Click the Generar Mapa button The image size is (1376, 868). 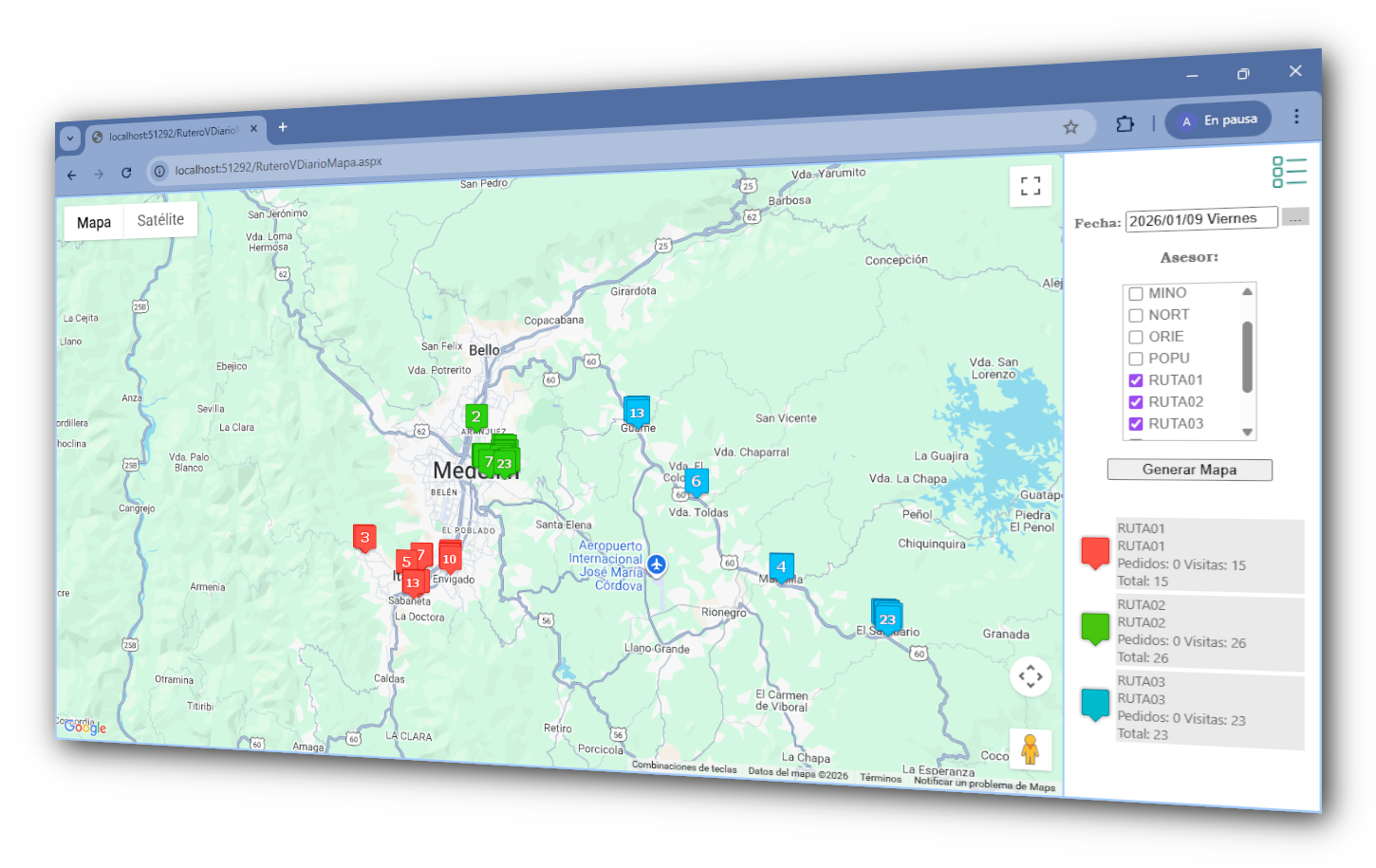point(1189,470)
